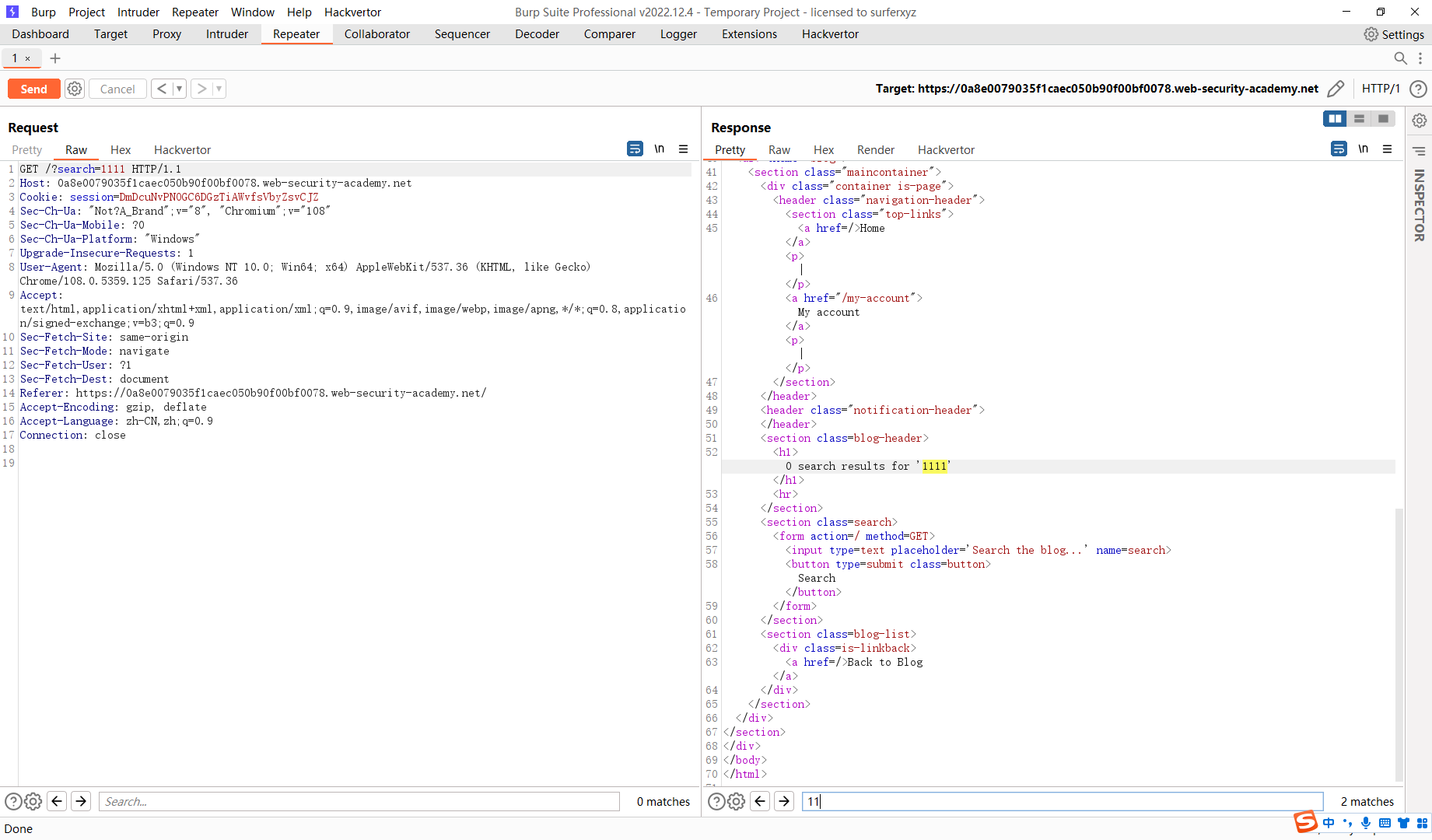Click the Extensions tab
Viewport: 1432px width, 840px height.
(749, 34)
